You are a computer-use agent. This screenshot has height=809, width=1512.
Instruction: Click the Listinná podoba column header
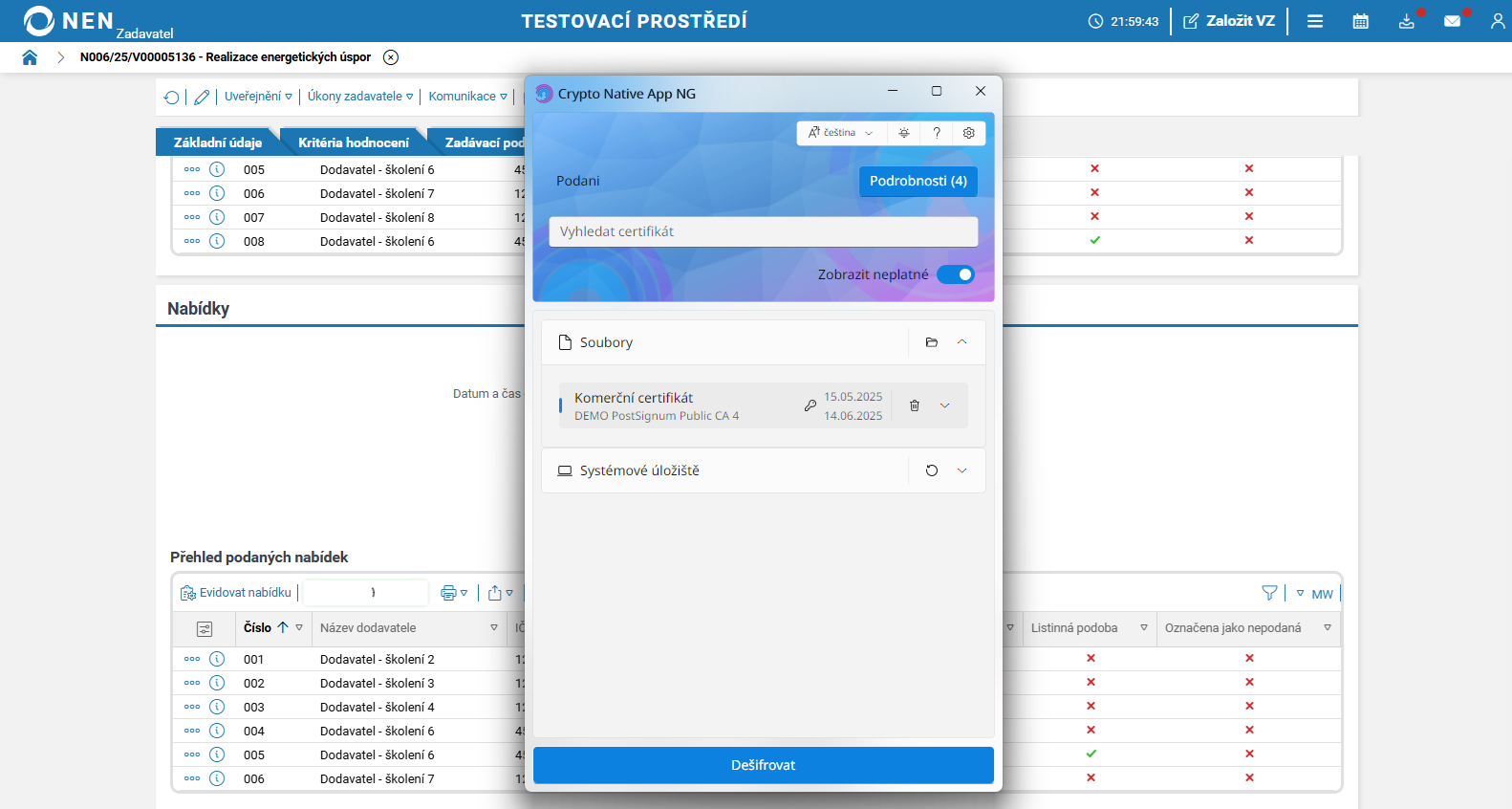[x=1074, y=628]
